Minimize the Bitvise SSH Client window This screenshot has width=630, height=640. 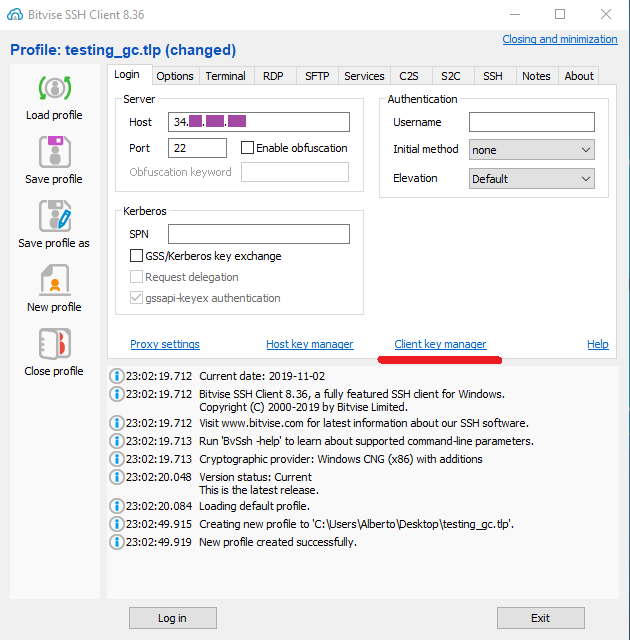(x=515, y=14)
